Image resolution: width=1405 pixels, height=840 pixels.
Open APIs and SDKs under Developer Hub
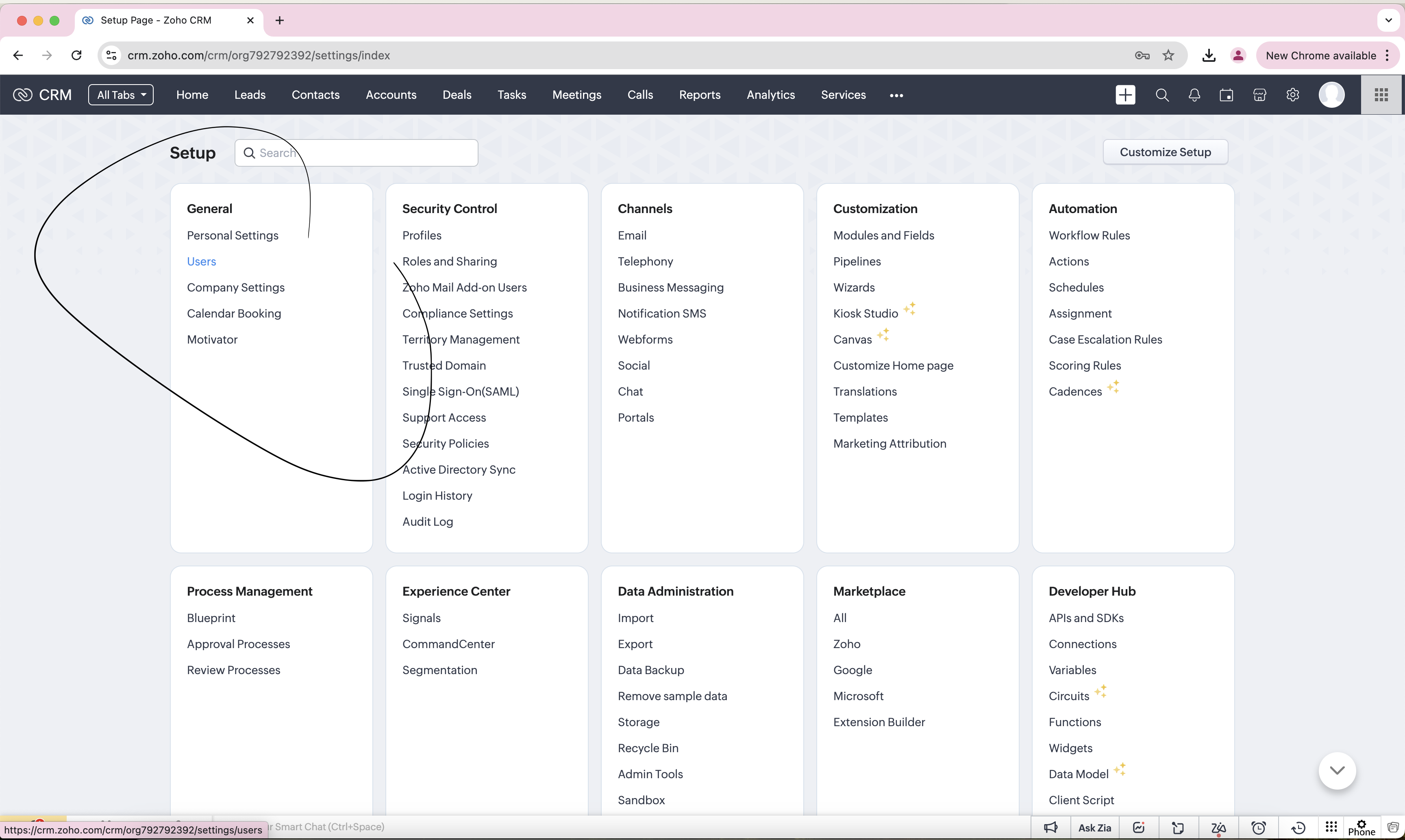click(x=1086, y=618)
